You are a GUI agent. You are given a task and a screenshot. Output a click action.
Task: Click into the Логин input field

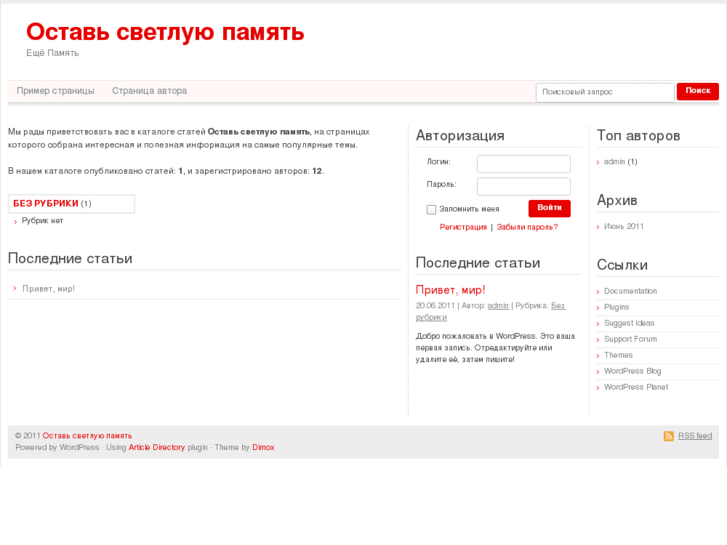click(x=523, y=164)
